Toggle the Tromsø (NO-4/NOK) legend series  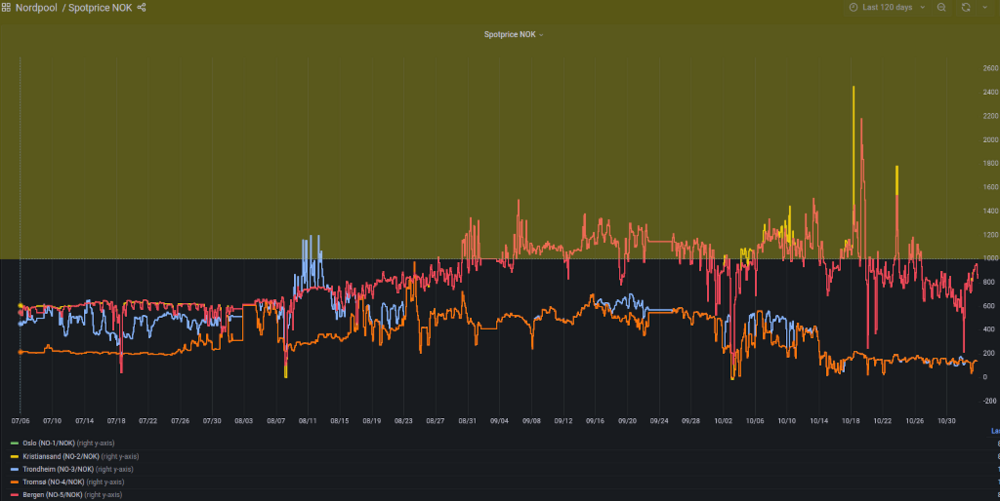60,481
